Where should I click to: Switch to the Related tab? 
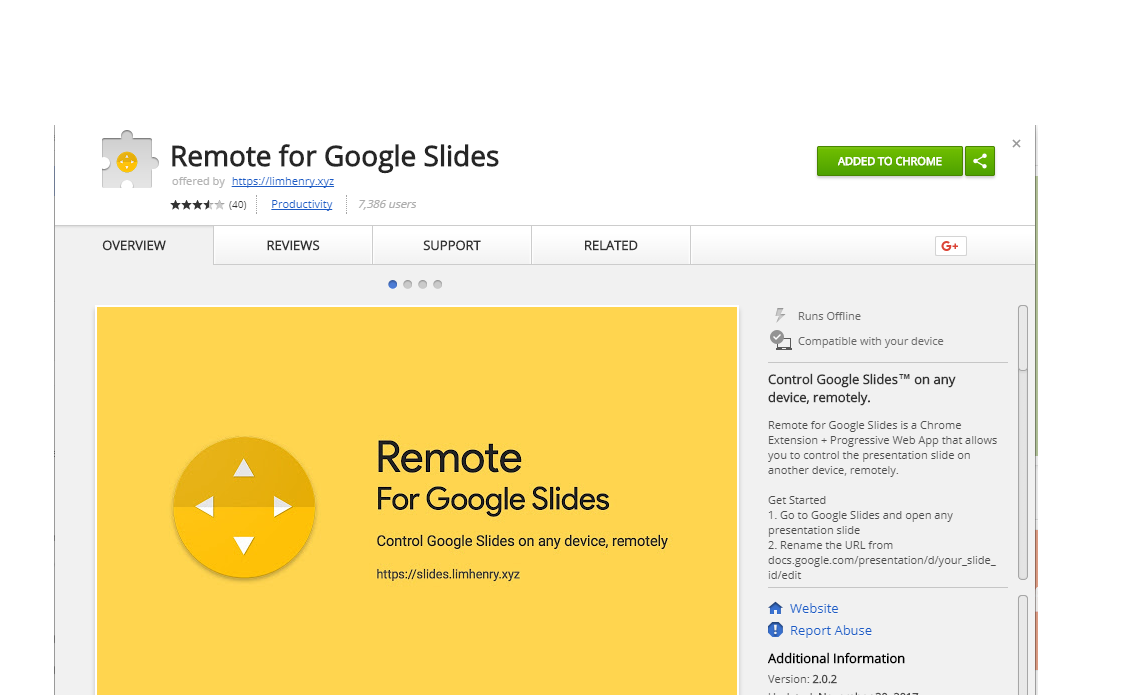pos(611,246)
